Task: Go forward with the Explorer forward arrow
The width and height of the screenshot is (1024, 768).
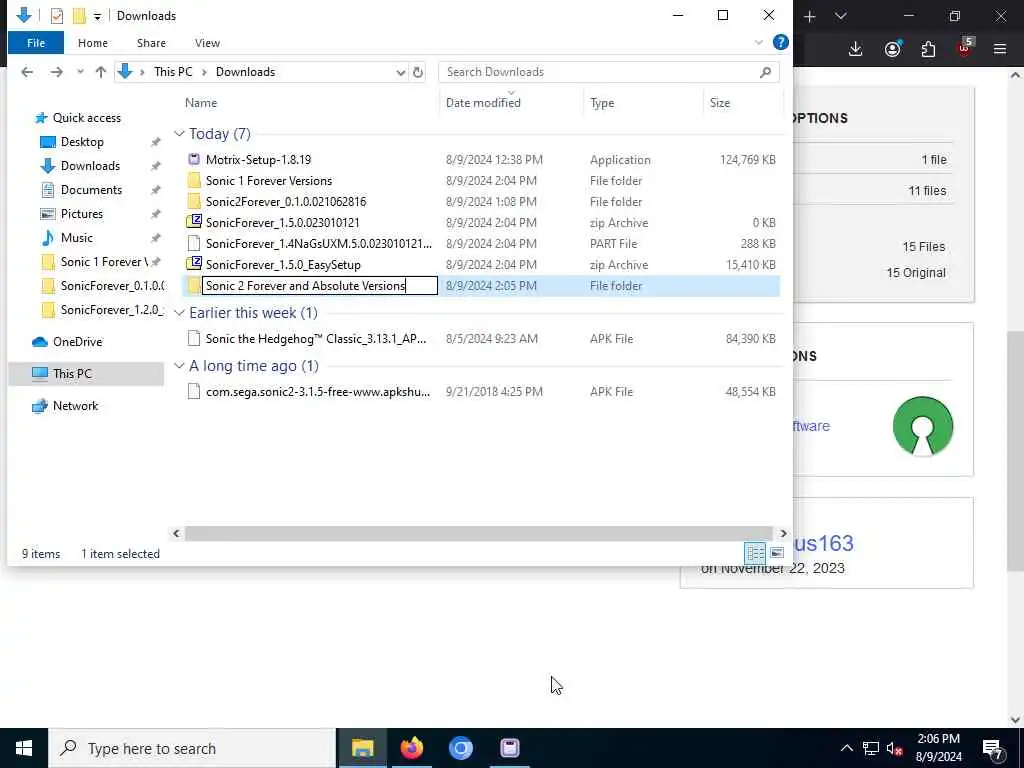Action: 57,72
